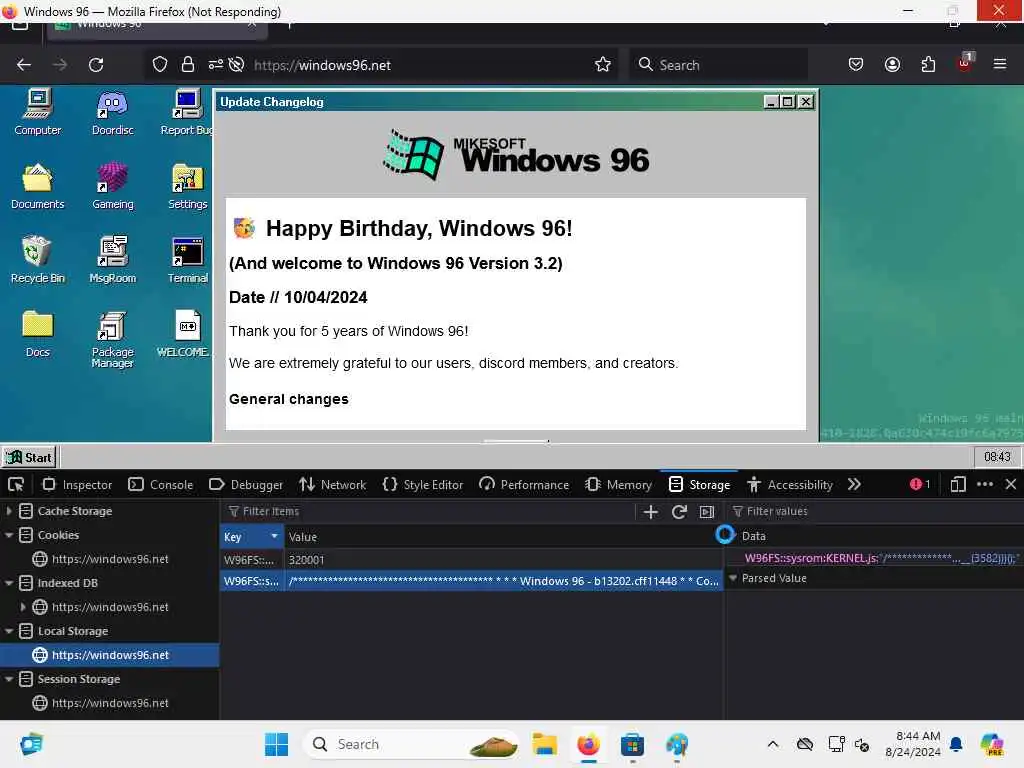Image resolution: width=1024 pixels, height=768 pixels.
Task: Open the Settings desktop icon
Action: point(187,186)
